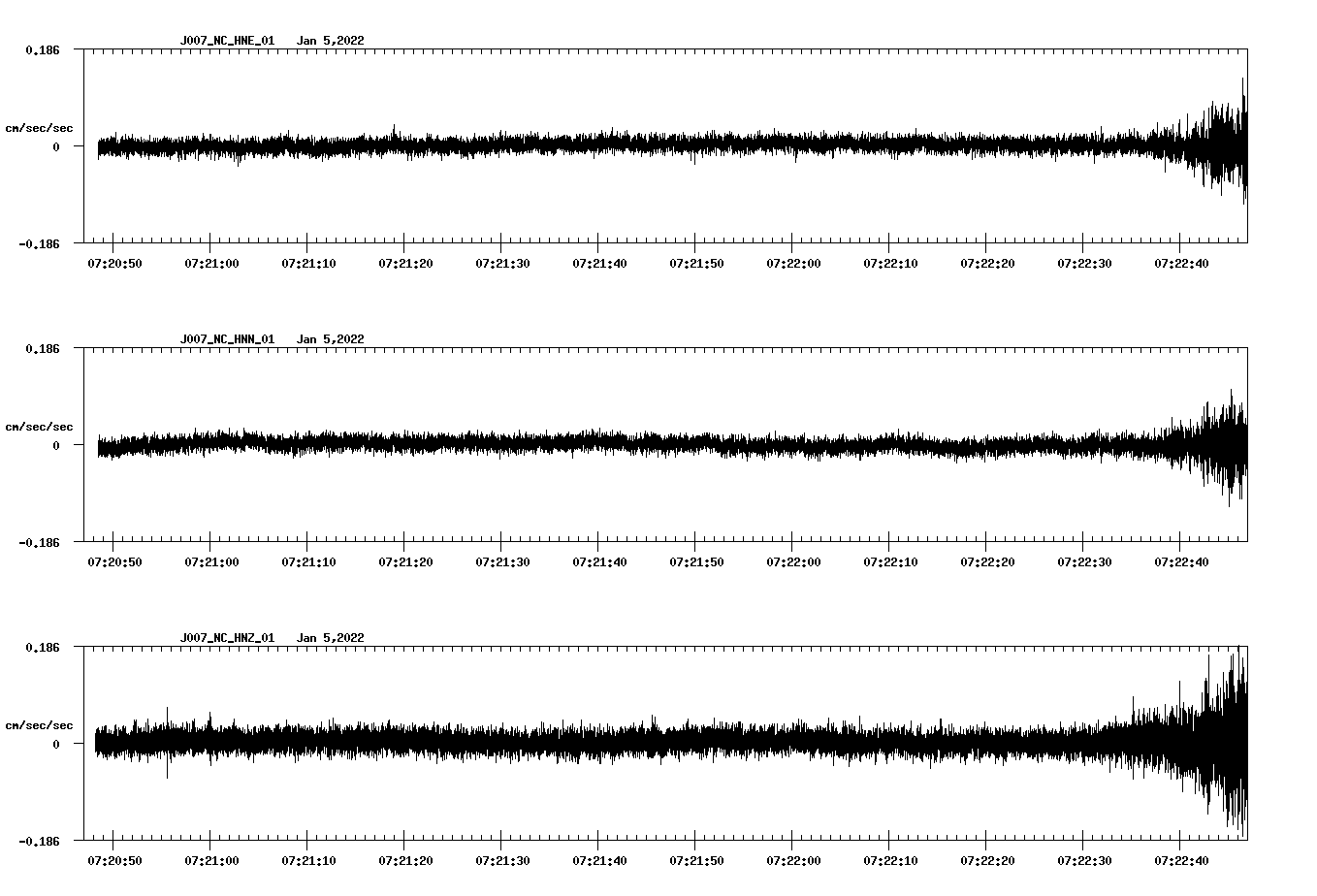Image resolution: width=1317 pixels, height=896 pixels.
Task: Click the 07:22:40 tick label on HNN plot
Action: [1181, 561]
